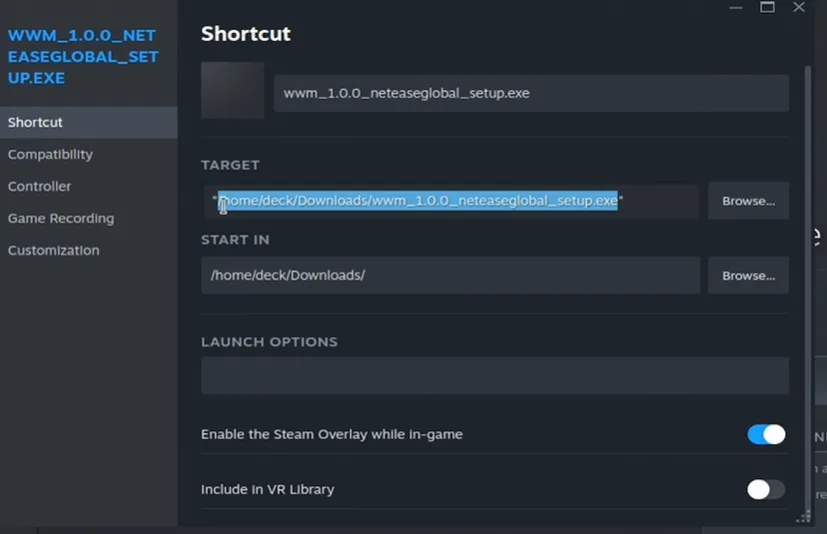Open the Shortcut settings tab
Image resolution: width=827 pixels, height=534 pixels.
(x=35, y=122)
